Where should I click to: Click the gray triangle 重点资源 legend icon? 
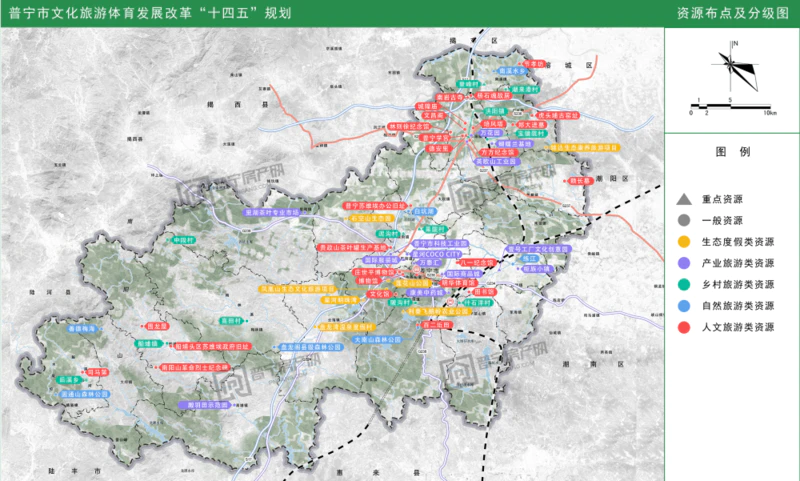(x=684, y=200)
